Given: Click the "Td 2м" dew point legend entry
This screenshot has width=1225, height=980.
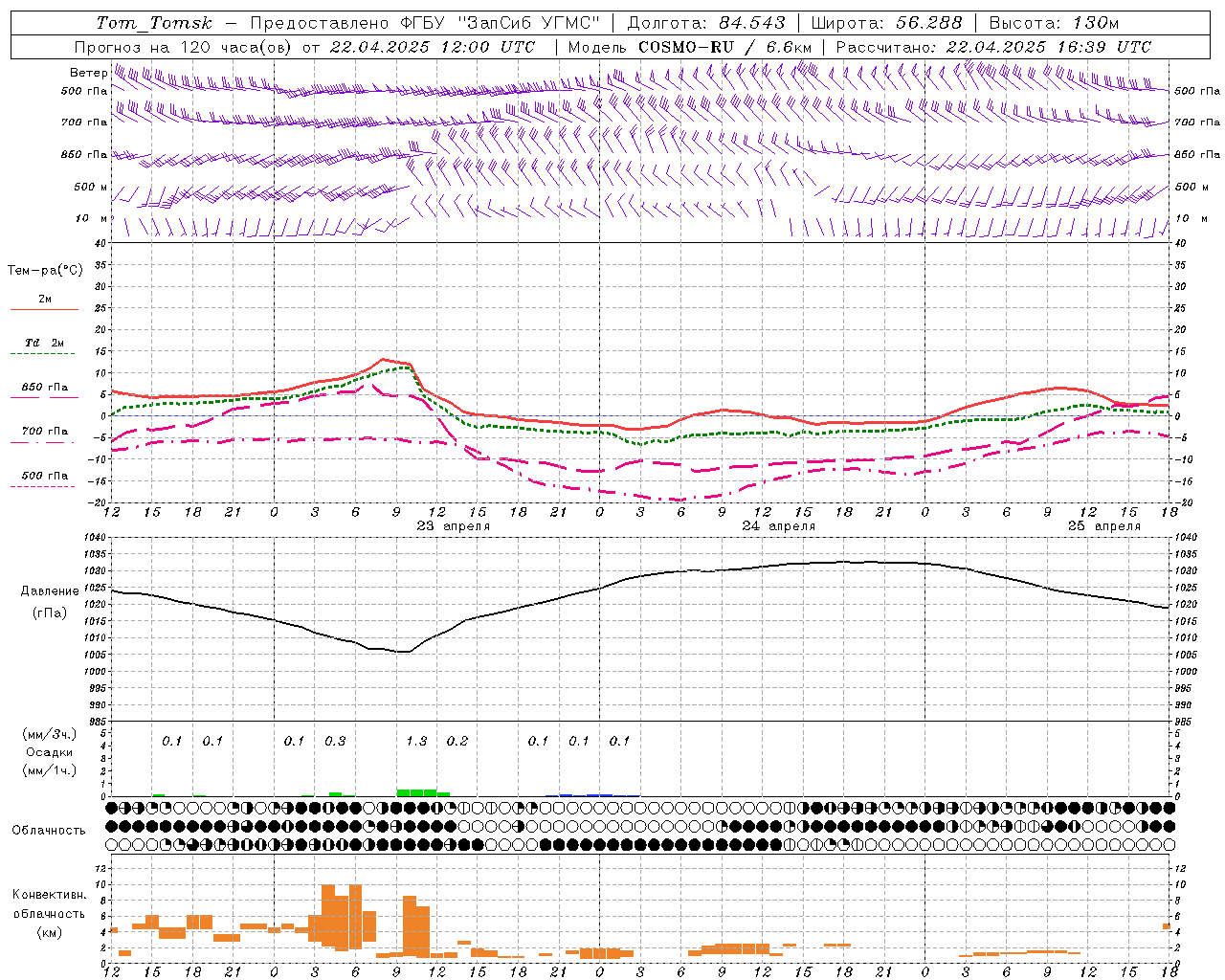Looking at the screenshot, I should pyautogui.click(x=45, y=343).
